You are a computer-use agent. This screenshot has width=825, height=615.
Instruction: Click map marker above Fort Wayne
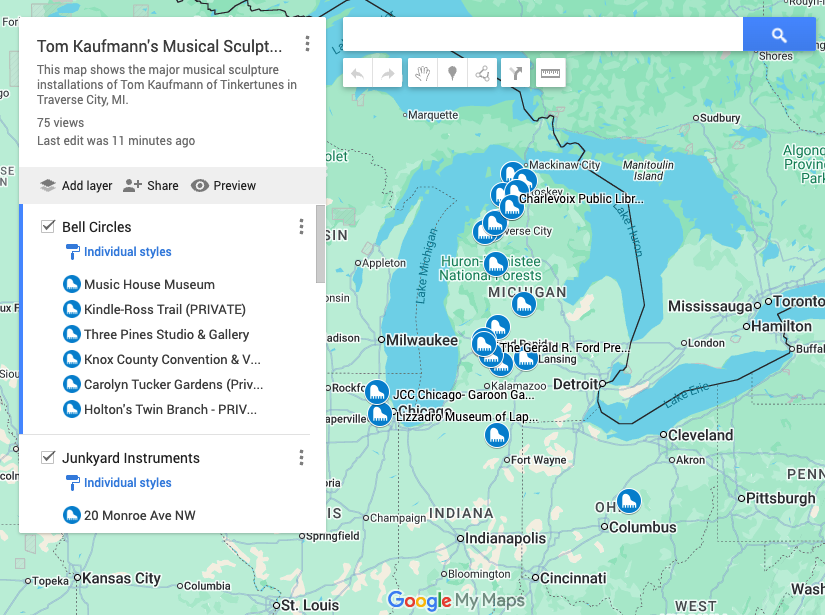[497, 436]
